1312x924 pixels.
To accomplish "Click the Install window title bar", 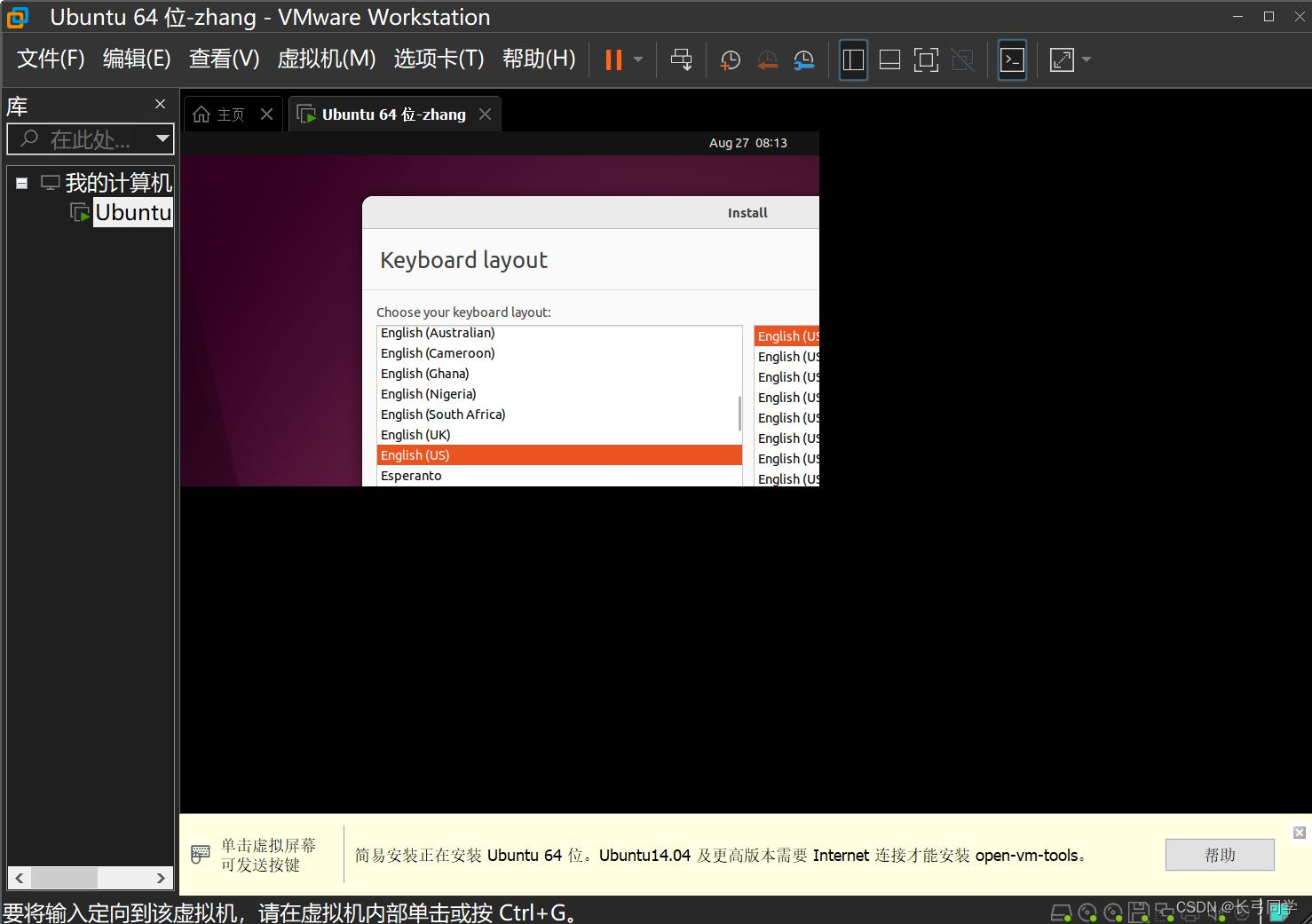I will (x=590, y=213).
